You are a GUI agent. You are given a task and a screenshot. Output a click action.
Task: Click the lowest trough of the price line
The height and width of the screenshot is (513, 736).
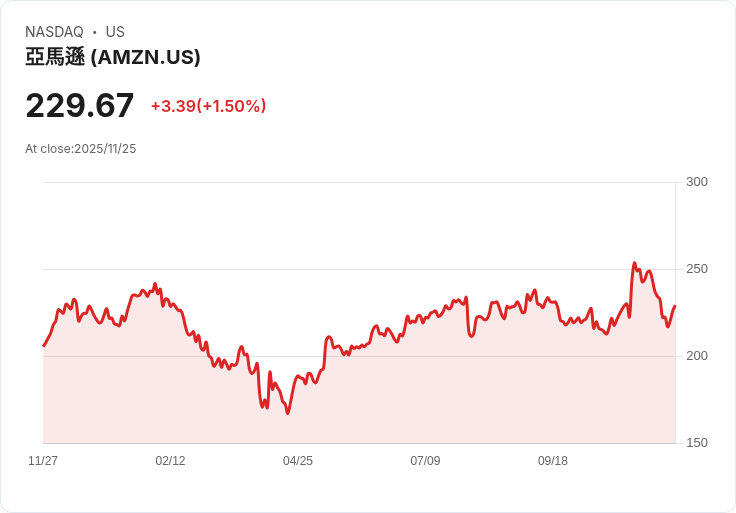[287, 413]
